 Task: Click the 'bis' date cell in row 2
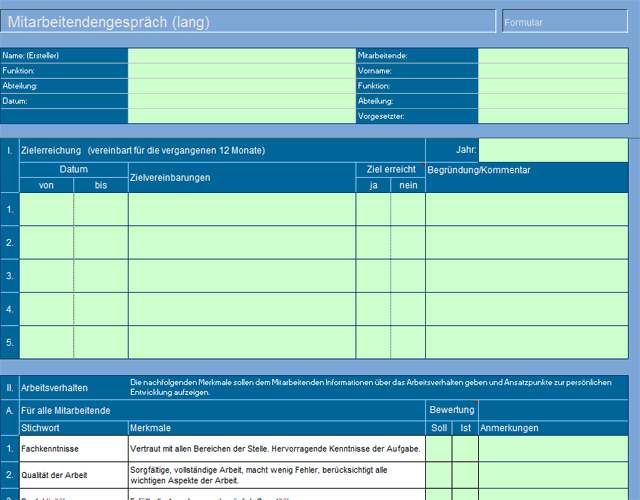(101, 242)
